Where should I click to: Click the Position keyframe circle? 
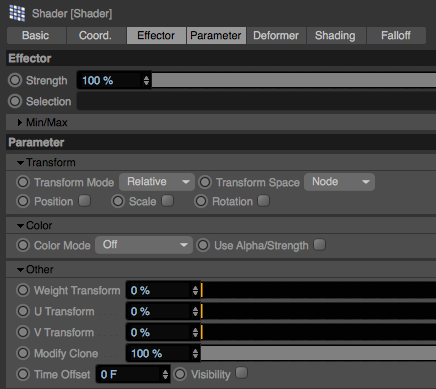(x=23, y=201)
